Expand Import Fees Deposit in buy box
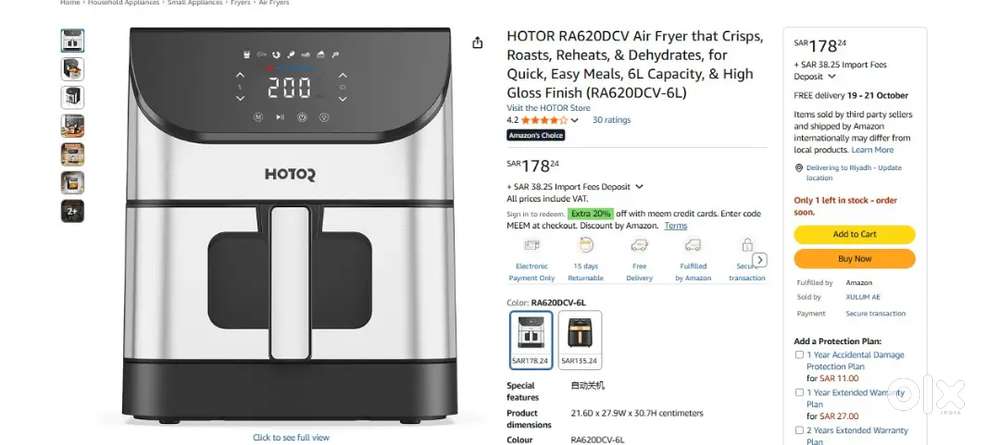The image size is (1000, 445). (832, 77)
